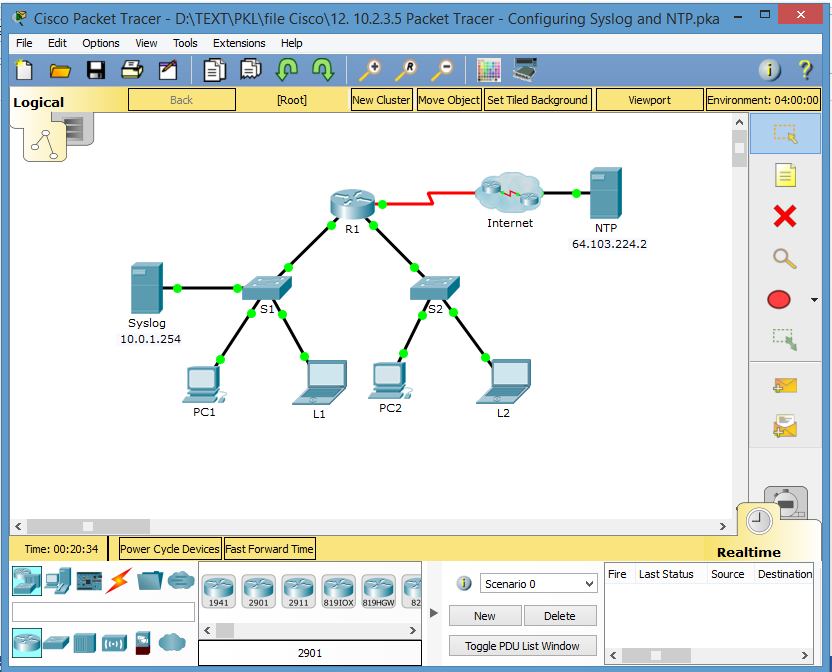Select router R1 in the topology
Image resolution: width=832 pixels, height=672 pixels.
click(352, 204)
